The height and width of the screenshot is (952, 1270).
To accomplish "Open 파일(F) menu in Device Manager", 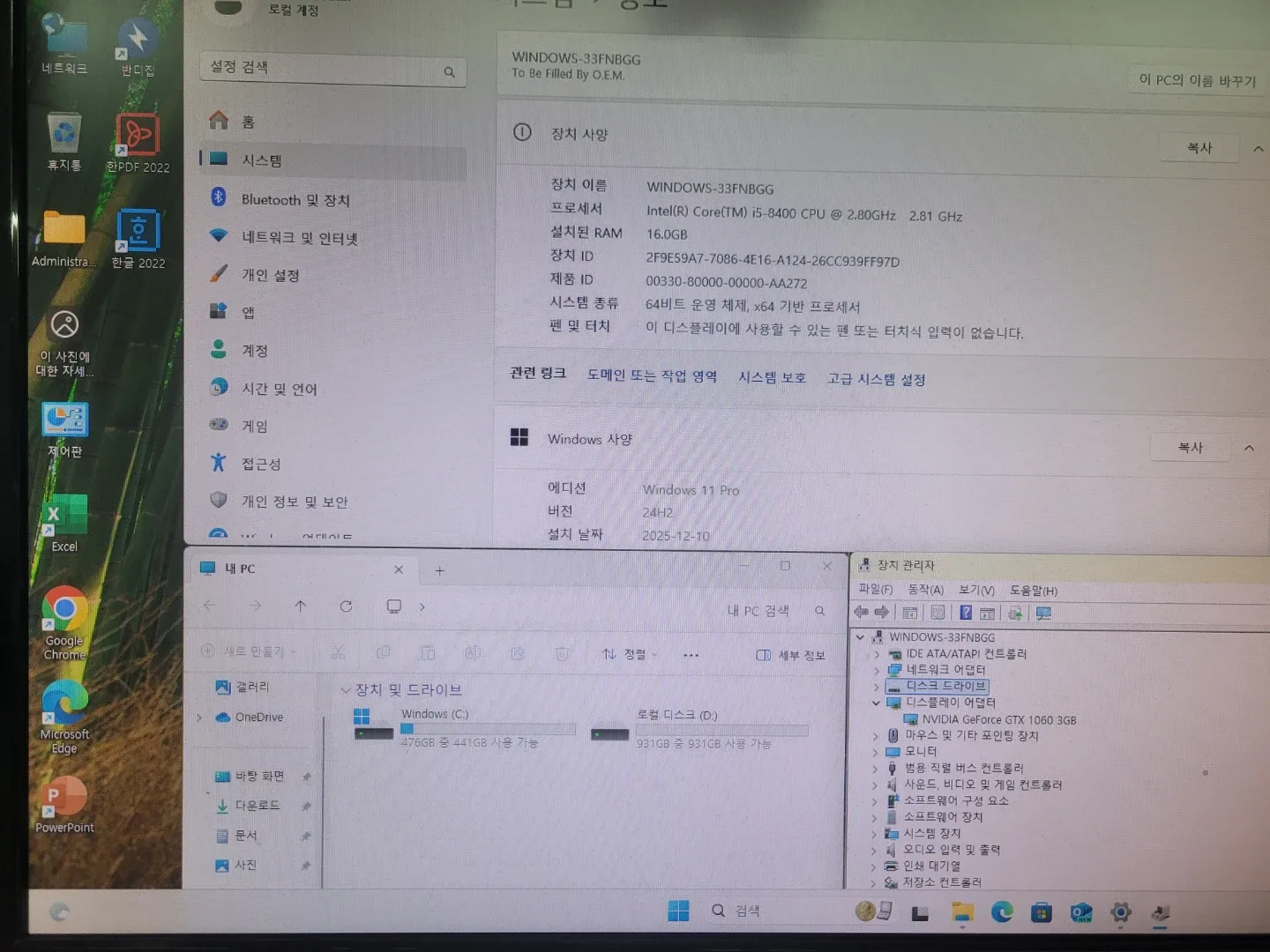I will (x=876, y=589).
